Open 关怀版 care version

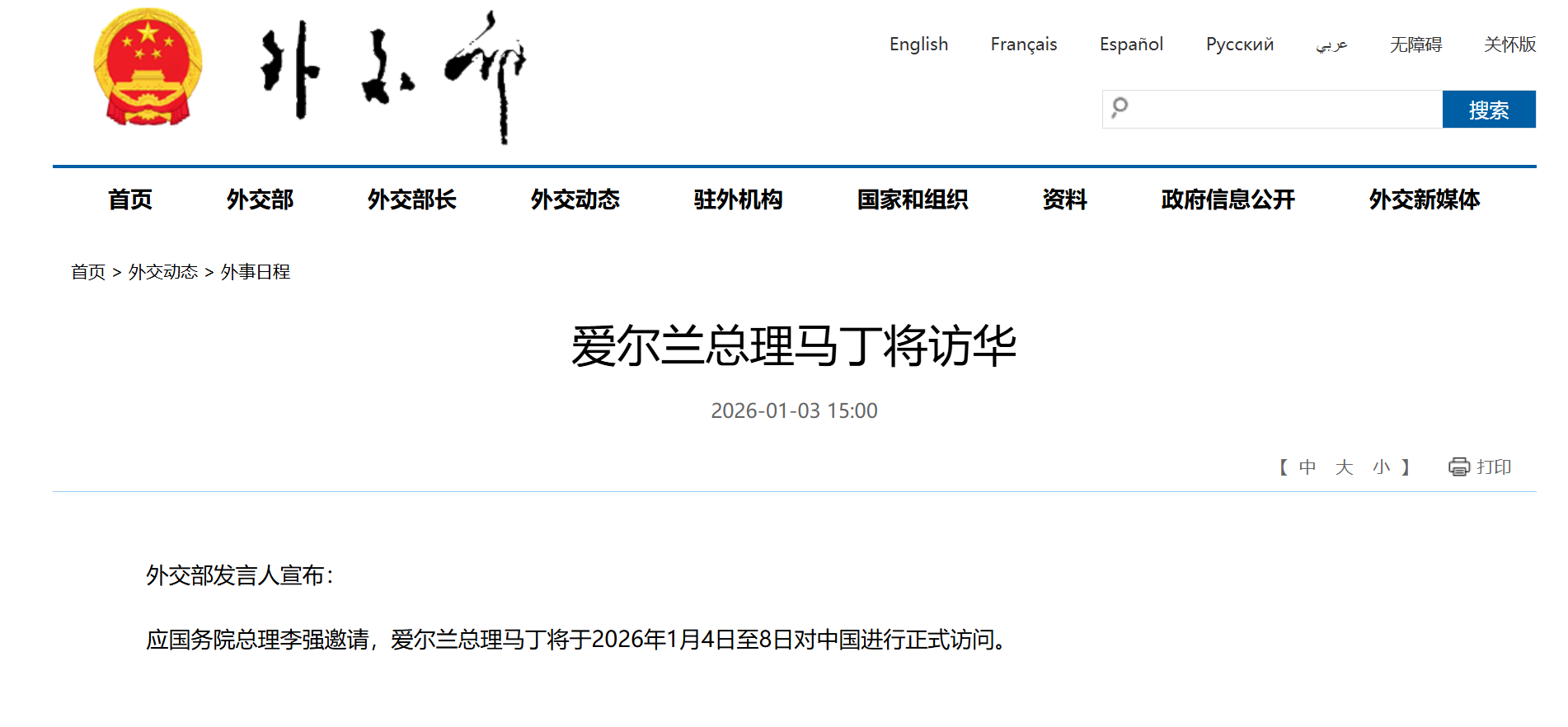[1509, 45]
